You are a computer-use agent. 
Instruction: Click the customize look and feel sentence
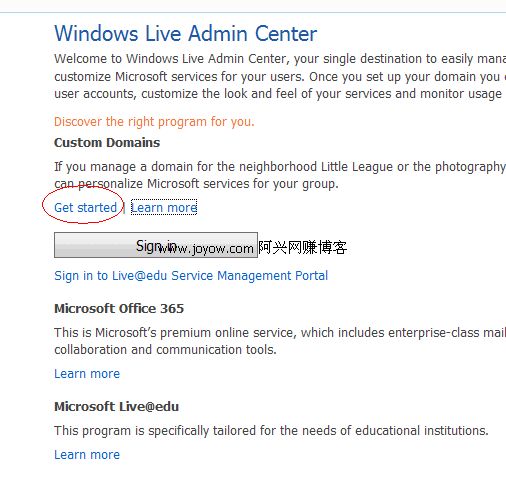278,94
